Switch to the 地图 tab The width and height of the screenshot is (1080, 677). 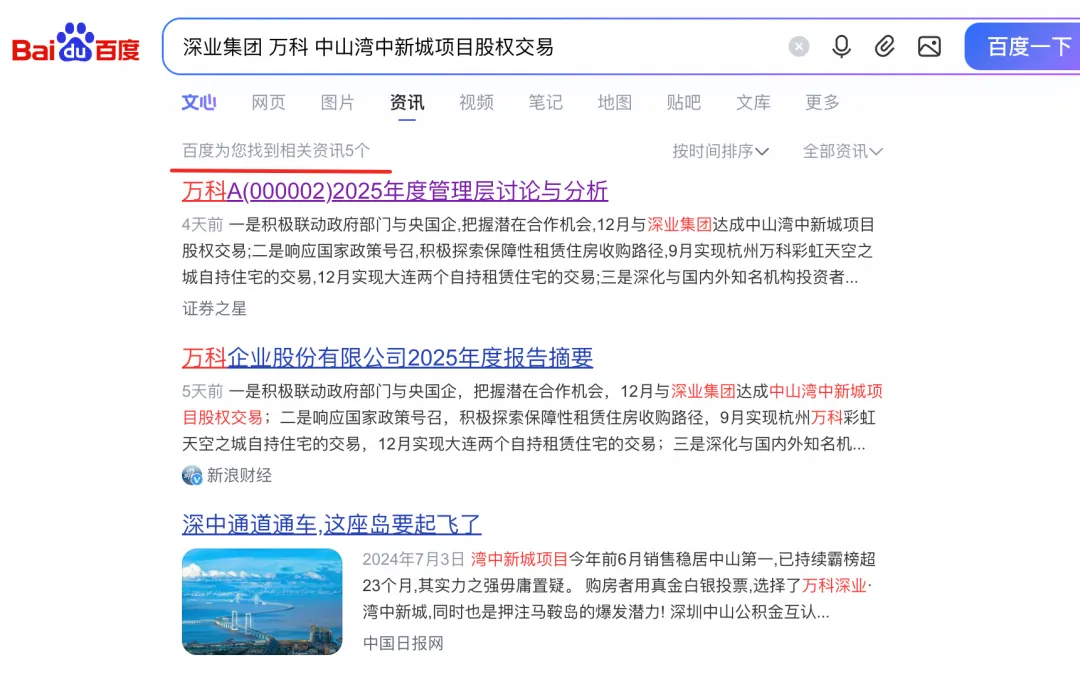click(x=614, y=103)
